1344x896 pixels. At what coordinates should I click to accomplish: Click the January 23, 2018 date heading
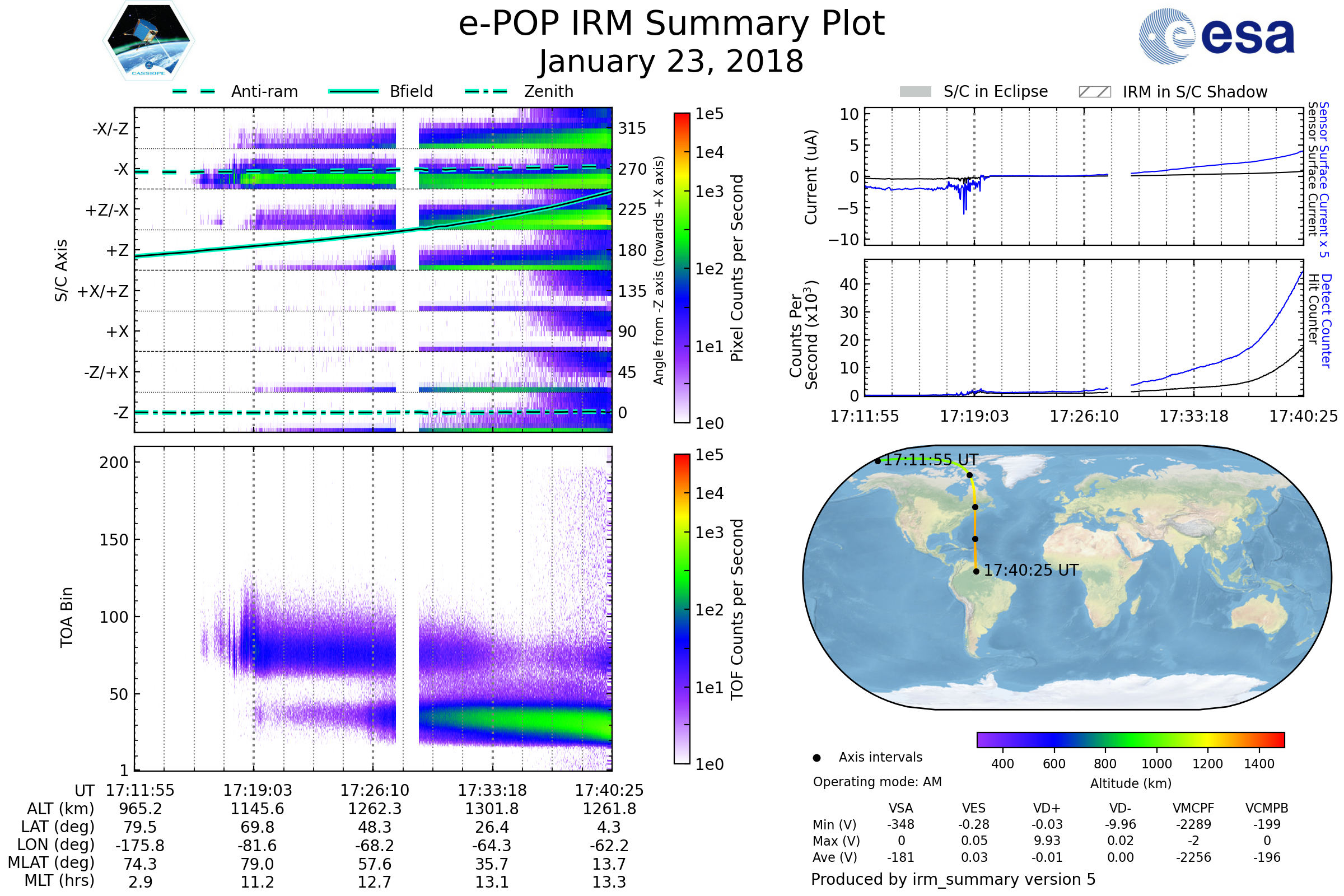[x=671, y=61]
